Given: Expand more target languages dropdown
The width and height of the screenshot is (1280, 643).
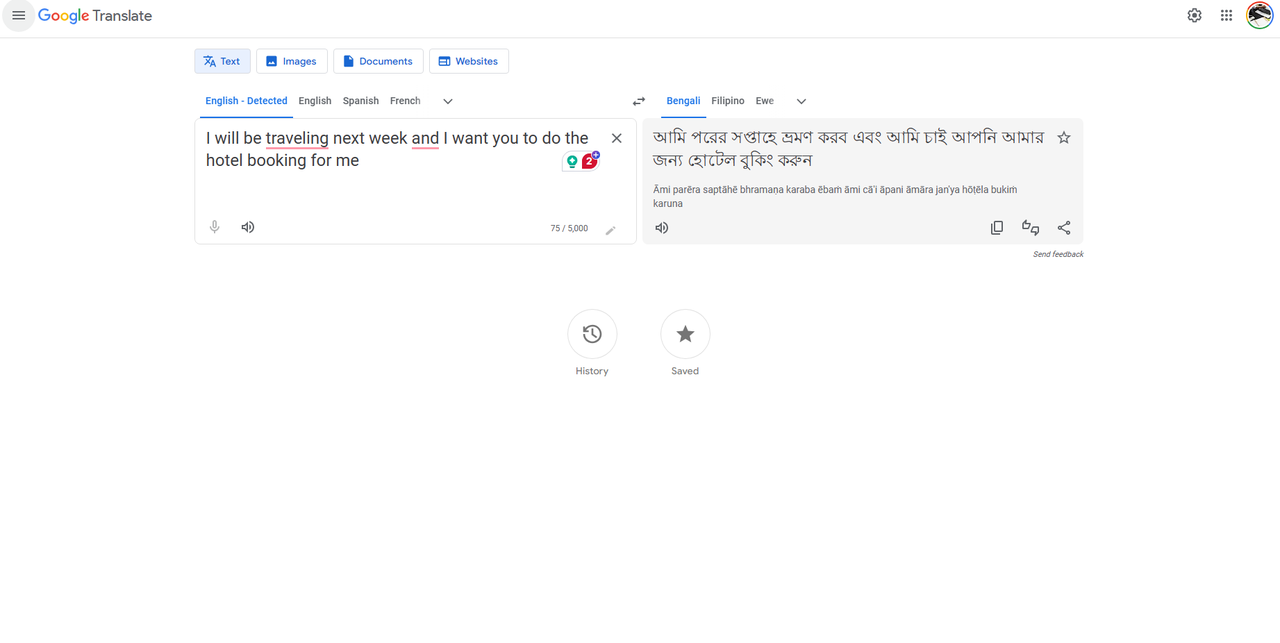Looking at the screenshot, I should pos(801,101).
